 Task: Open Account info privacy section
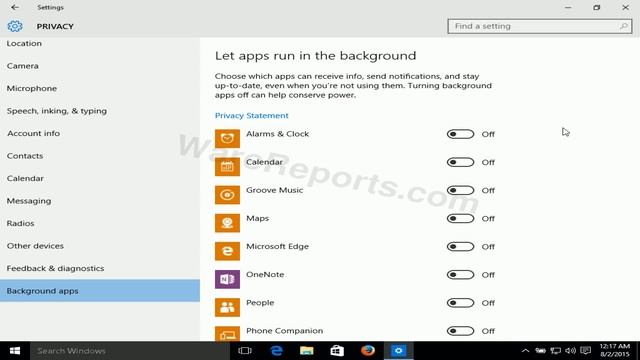100,133
